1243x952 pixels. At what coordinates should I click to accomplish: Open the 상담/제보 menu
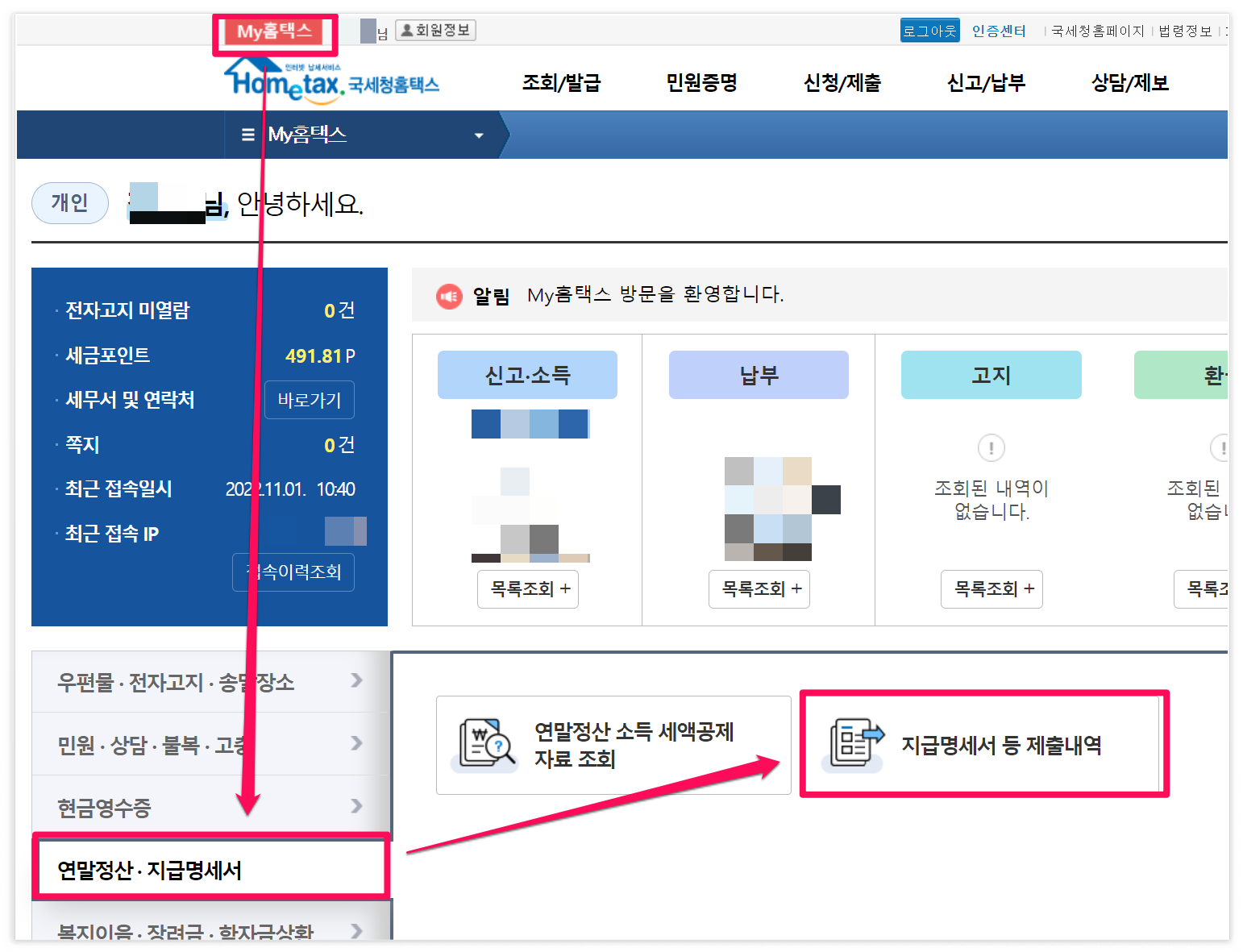[x=1129, y=82]
